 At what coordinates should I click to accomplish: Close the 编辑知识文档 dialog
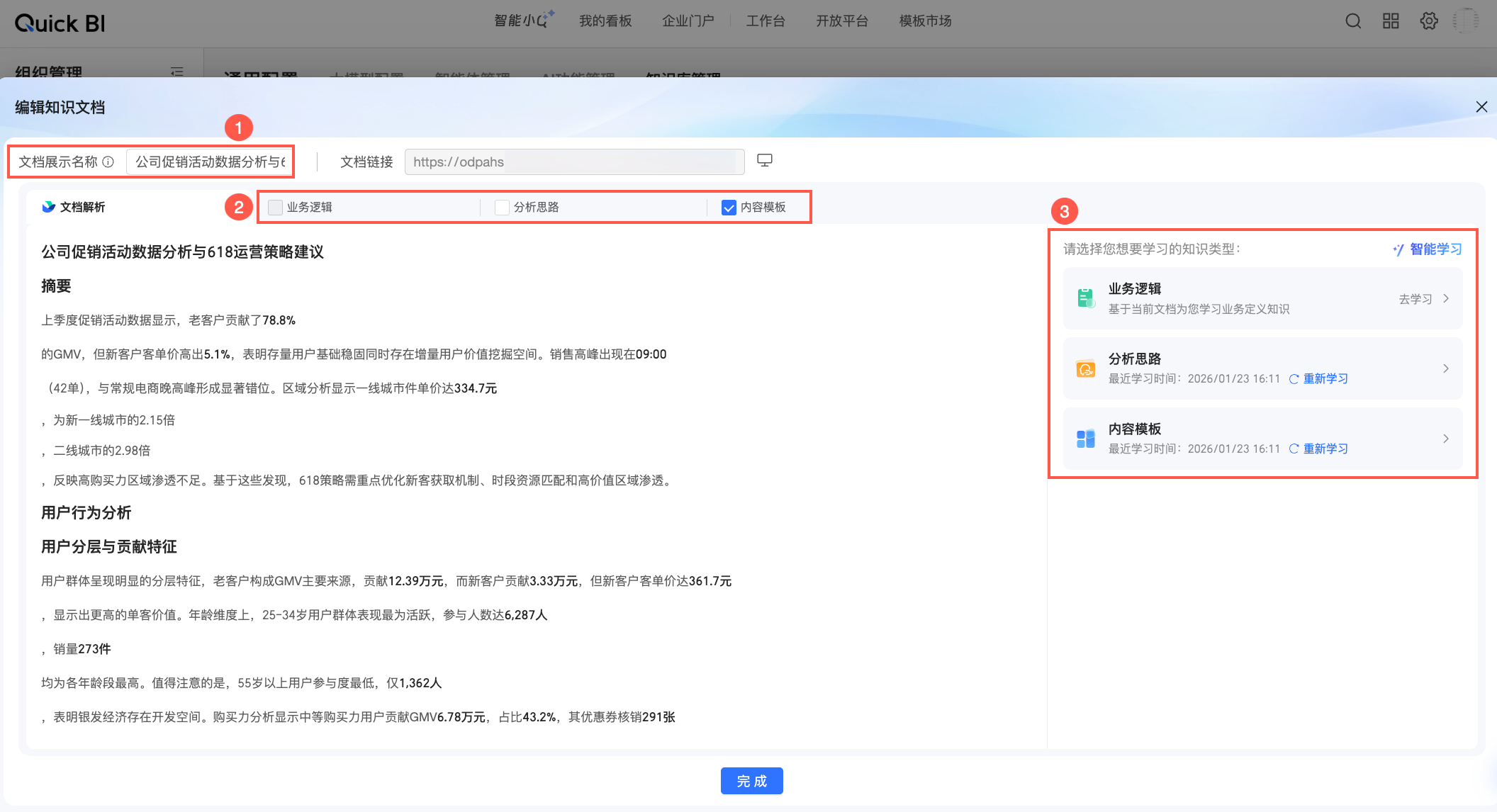pyautogui.click(x=1481, y=107)
